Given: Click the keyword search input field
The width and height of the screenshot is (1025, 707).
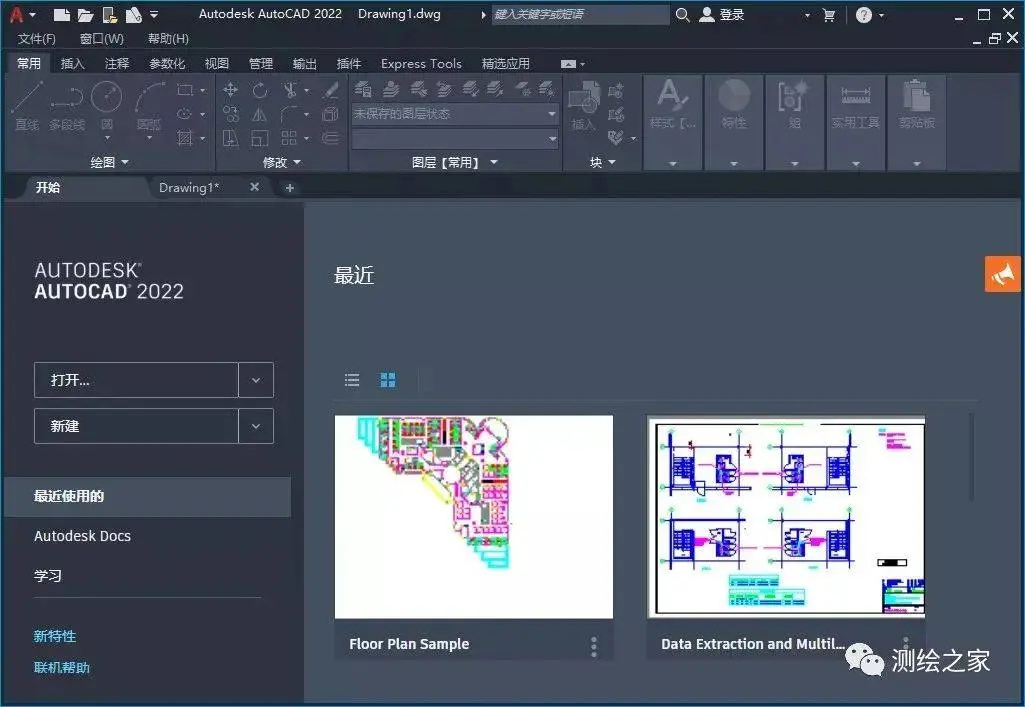Looking at the screenshot, I should pyautogui.click(x=580, y=14).
